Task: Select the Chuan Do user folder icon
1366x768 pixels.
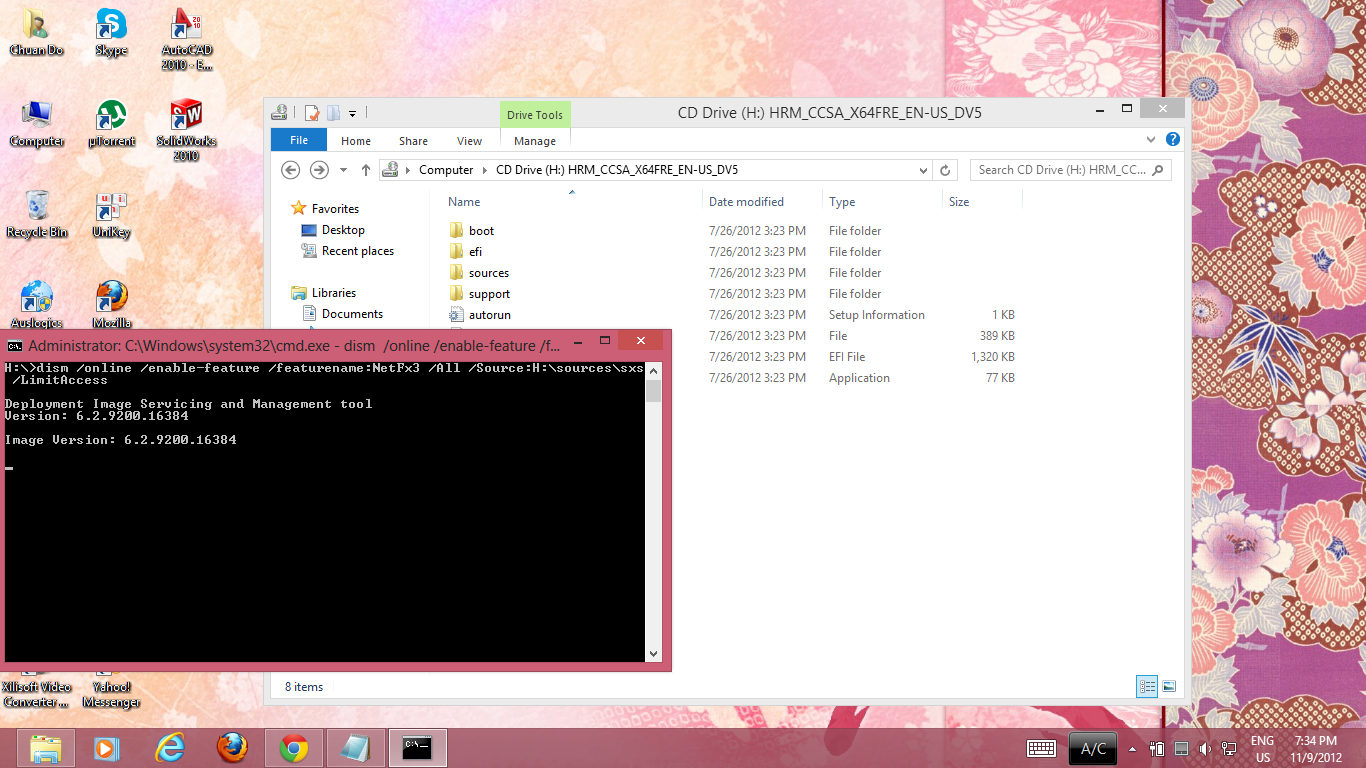Action: pyautogui.click(x=36, y=32)
